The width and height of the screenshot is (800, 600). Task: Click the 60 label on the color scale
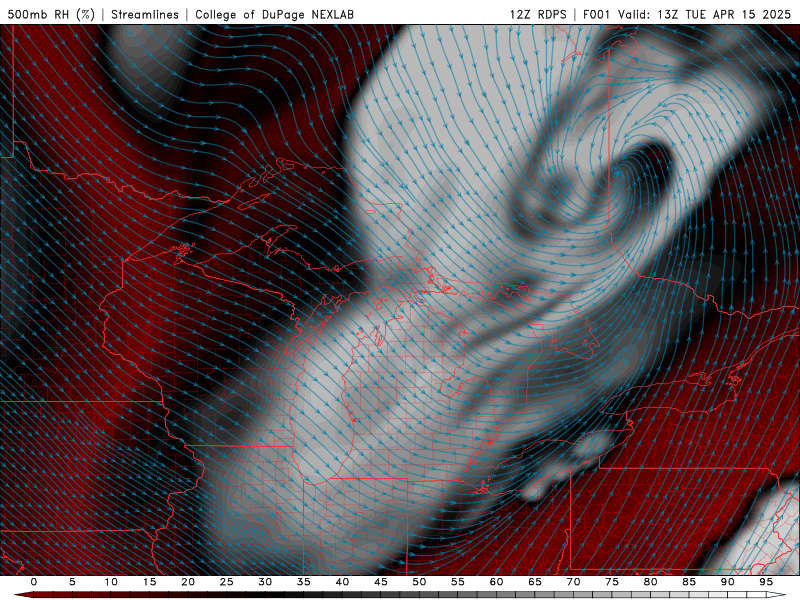496,582
